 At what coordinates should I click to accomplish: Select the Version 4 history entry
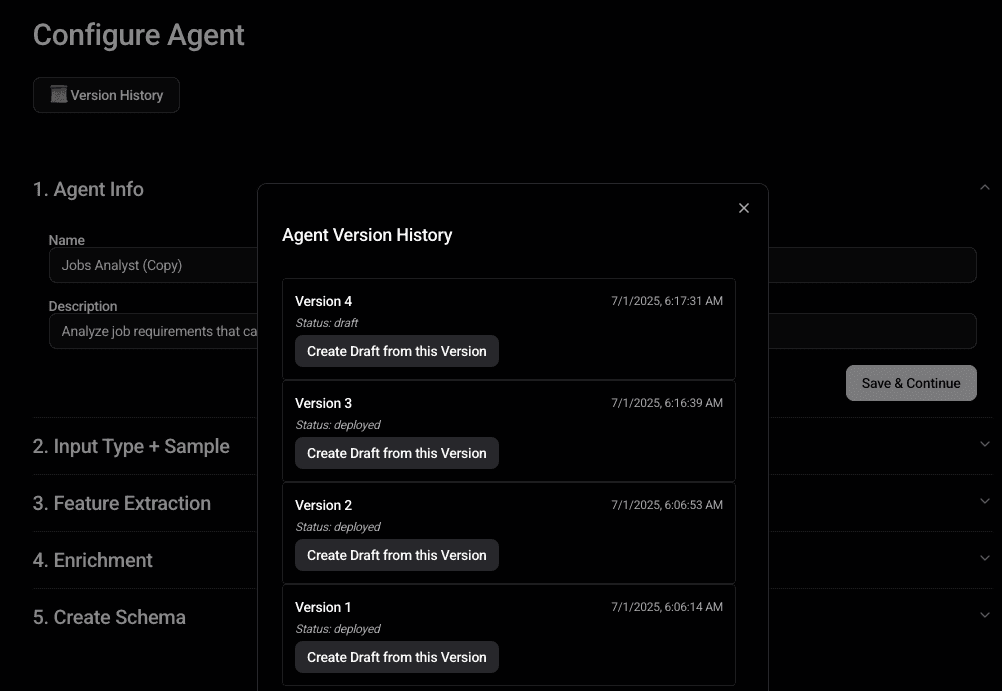click(x=510, y=328)
